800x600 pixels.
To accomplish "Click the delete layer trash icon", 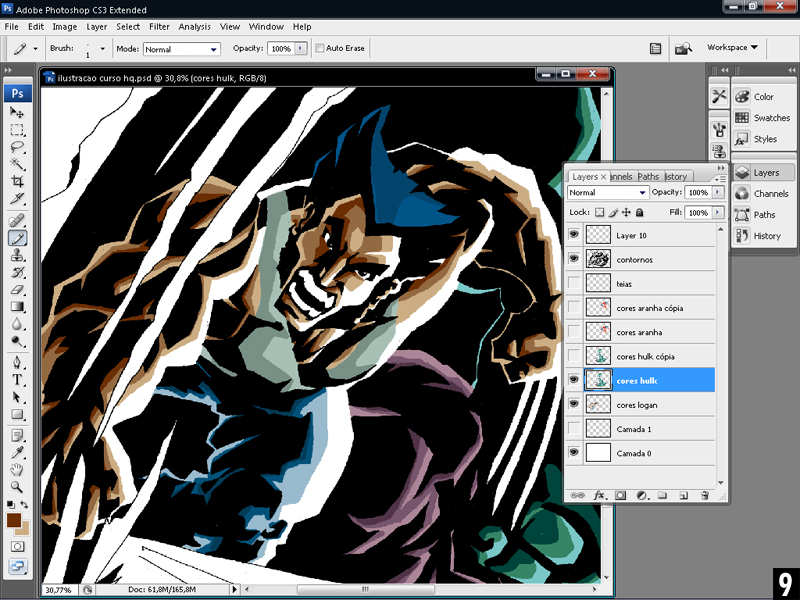I will click(705, 495).
